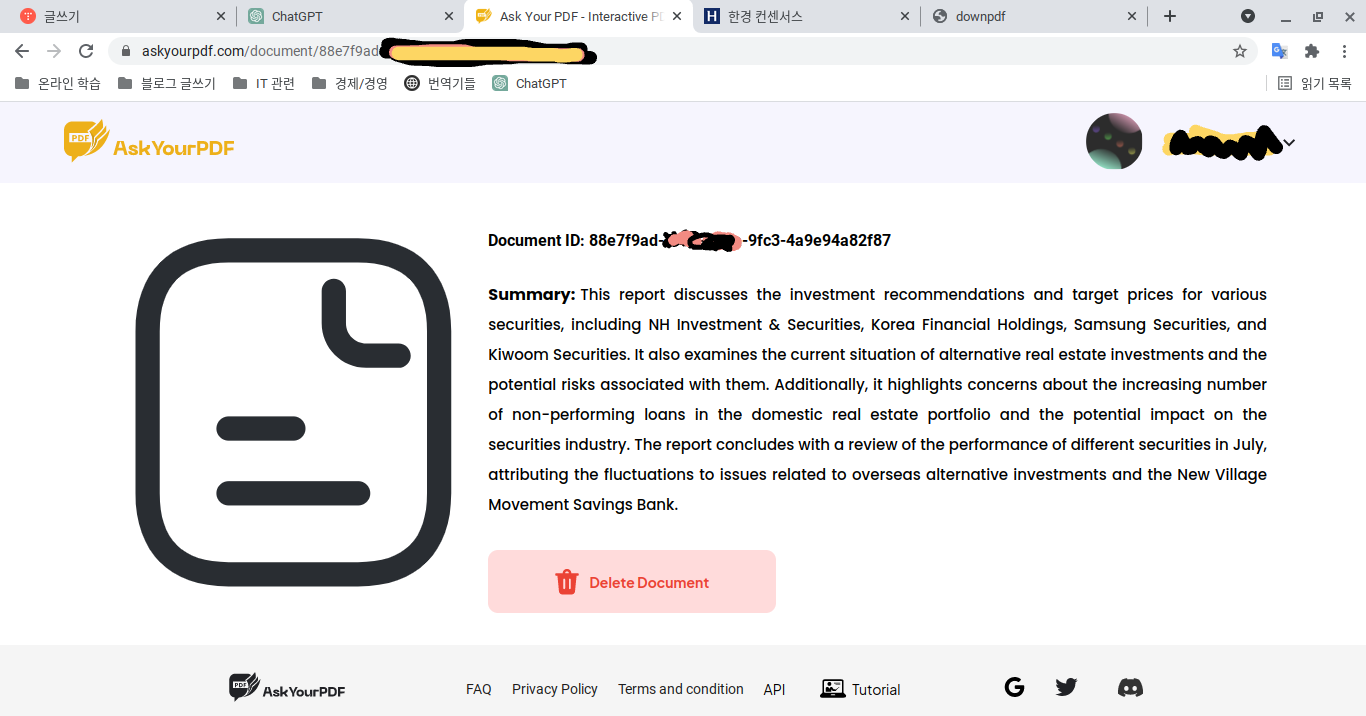
Task: Open the tab search dropdown
Action: pyautogui.click(x=1248, y=16)
